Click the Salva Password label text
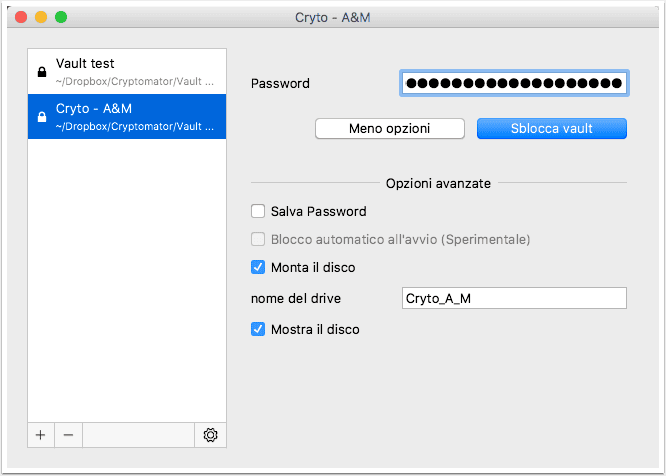Image resolution: width=666 pixels, height=476 pixels. [x=319, y=211]
